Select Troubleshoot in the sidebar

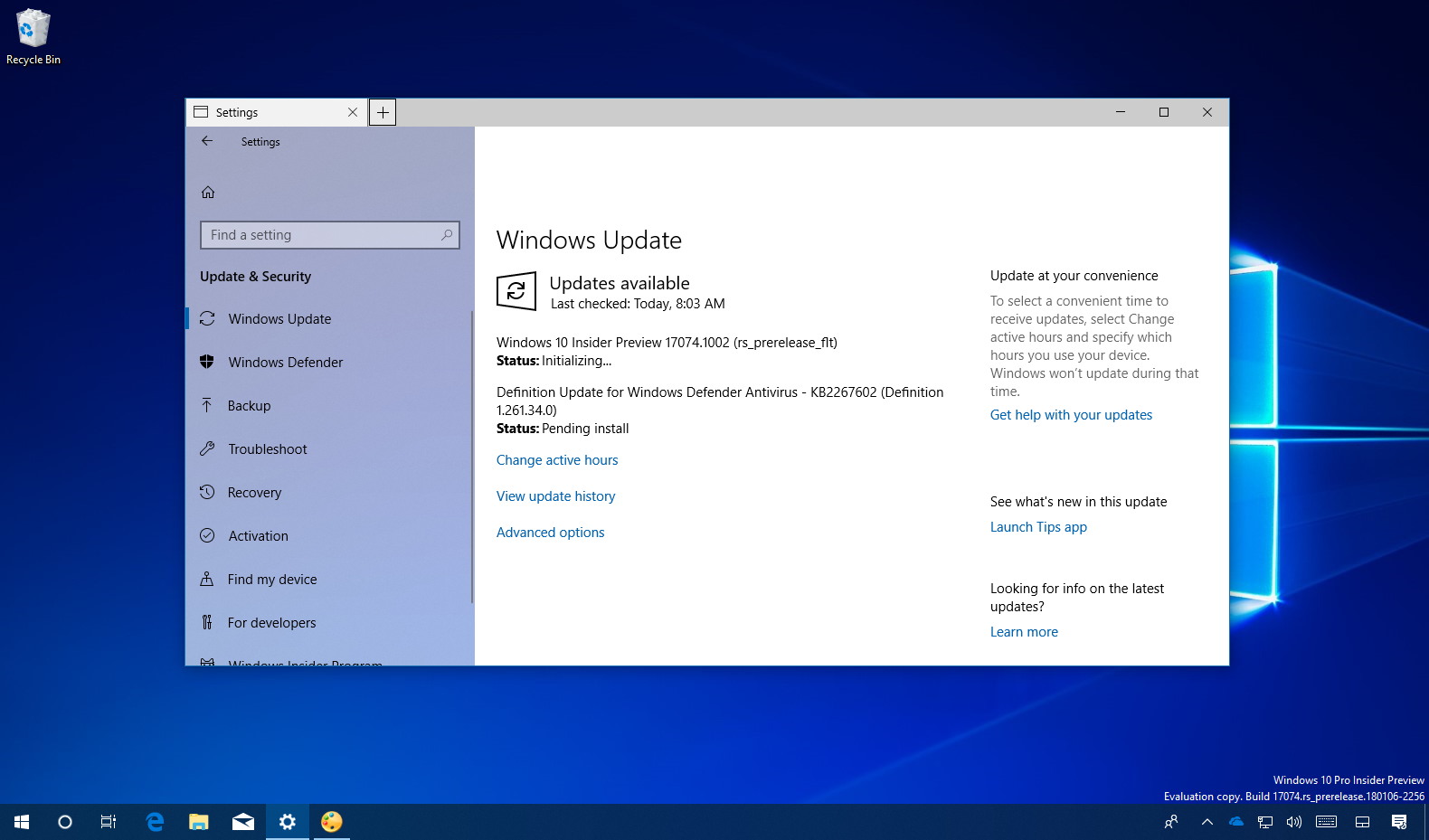pyautogui.click(x=328, y=448)
